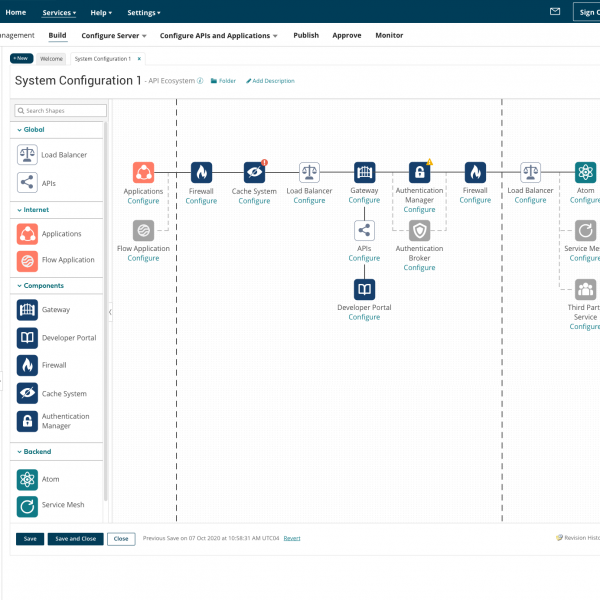Click the Revert link
Viewport: 600px width, 600px height.
click(x=292, y=538)
